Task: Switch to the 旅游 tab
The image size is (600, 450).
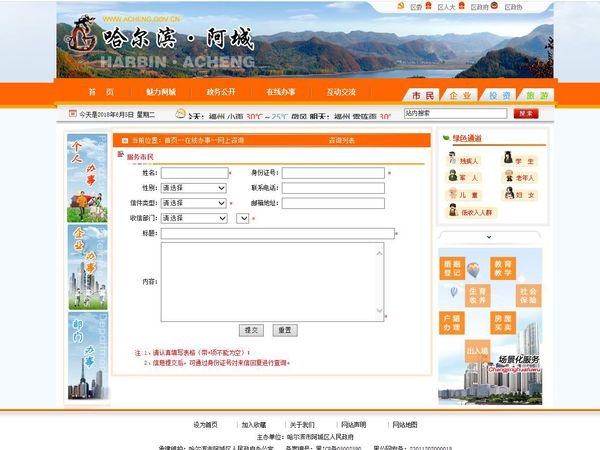Action: pos(537,95)
